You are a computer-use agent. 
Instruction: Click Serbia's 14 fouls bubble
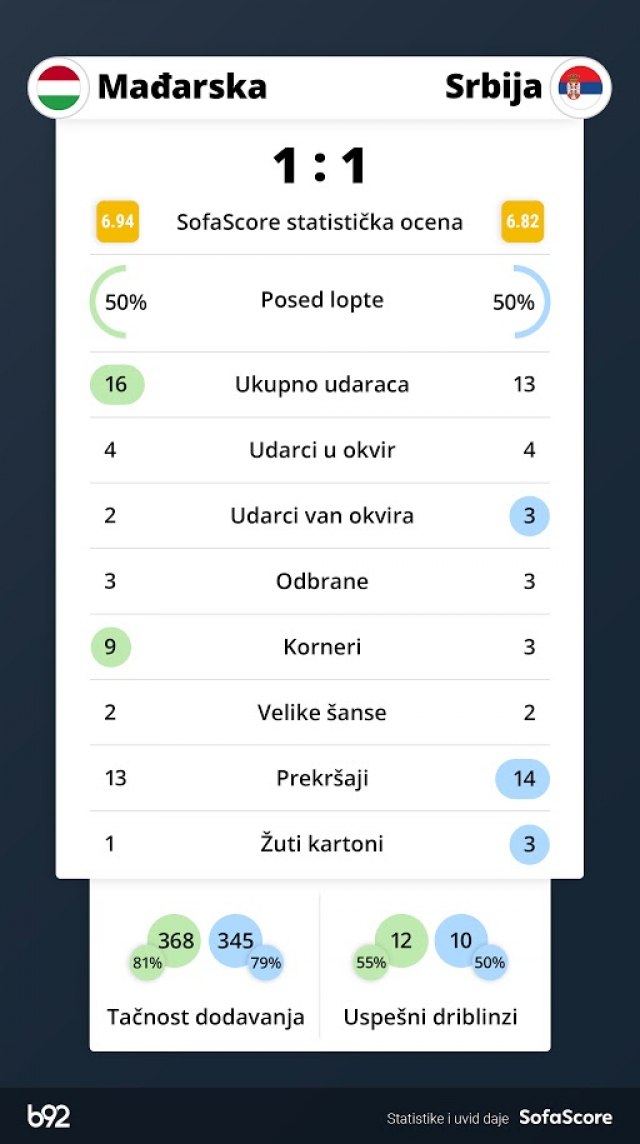523,779
